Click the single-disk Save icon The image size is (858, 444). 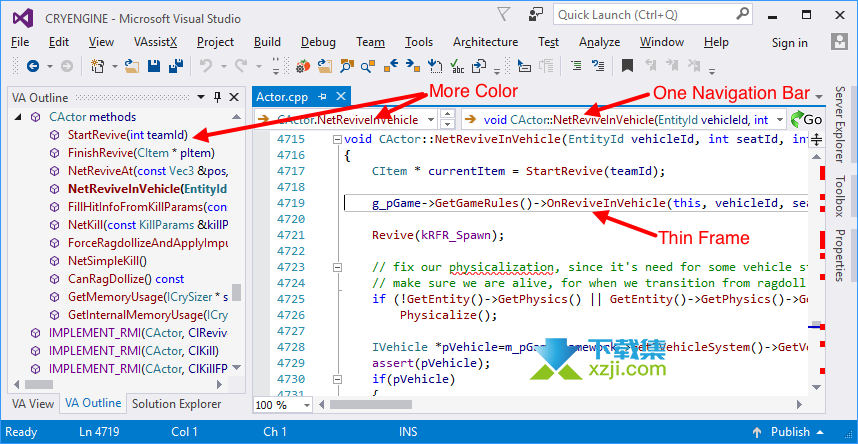point(154,67)
